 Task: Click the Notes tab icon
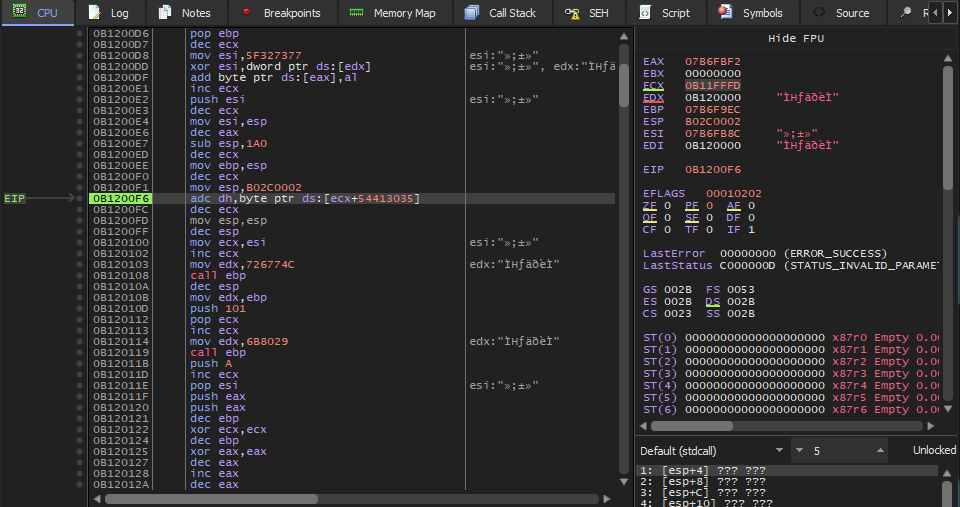pos(164,13)
